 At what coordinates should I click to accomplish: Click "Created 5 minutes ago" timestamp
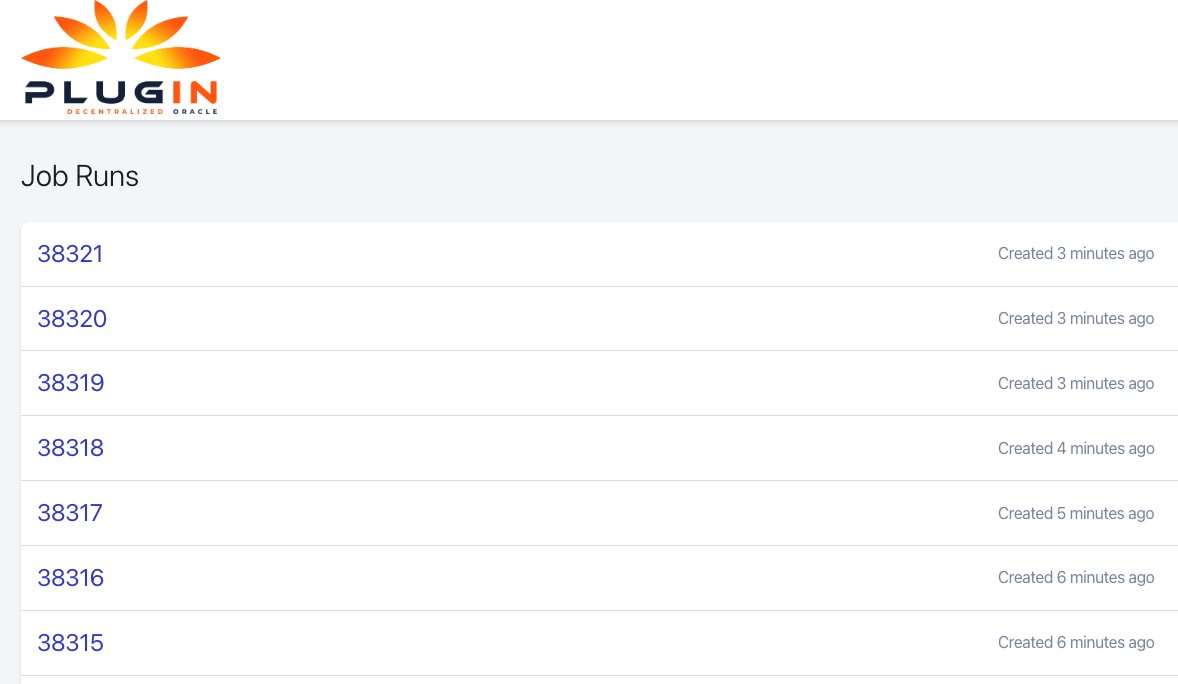click(1076, 514)
